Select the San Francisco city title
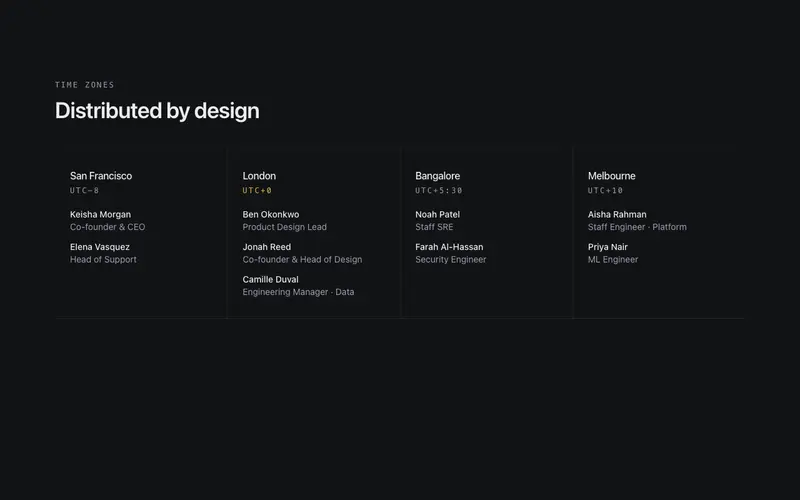 [101, 176]
